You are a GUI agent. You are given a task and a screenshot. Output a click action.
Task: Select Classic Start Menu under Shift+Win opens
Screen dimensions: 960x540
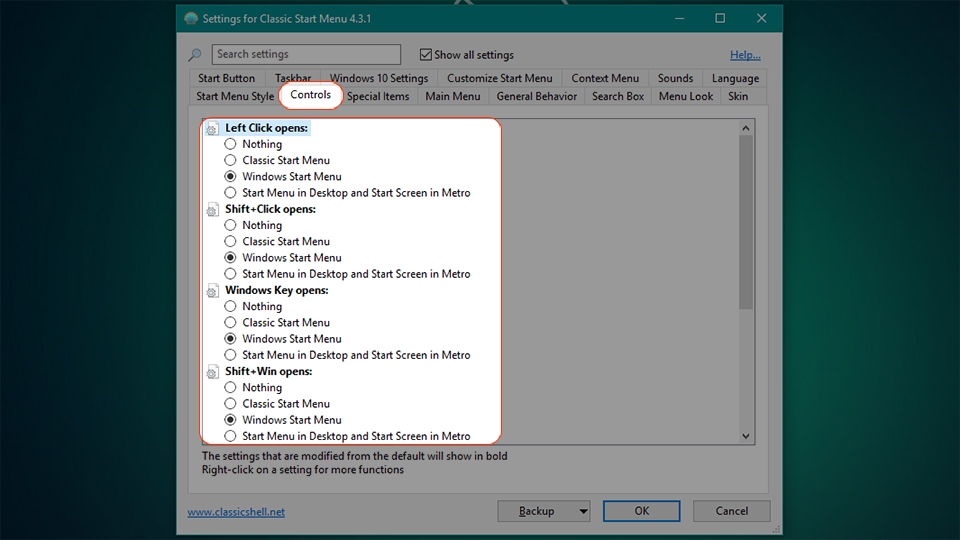pos(230,403)
